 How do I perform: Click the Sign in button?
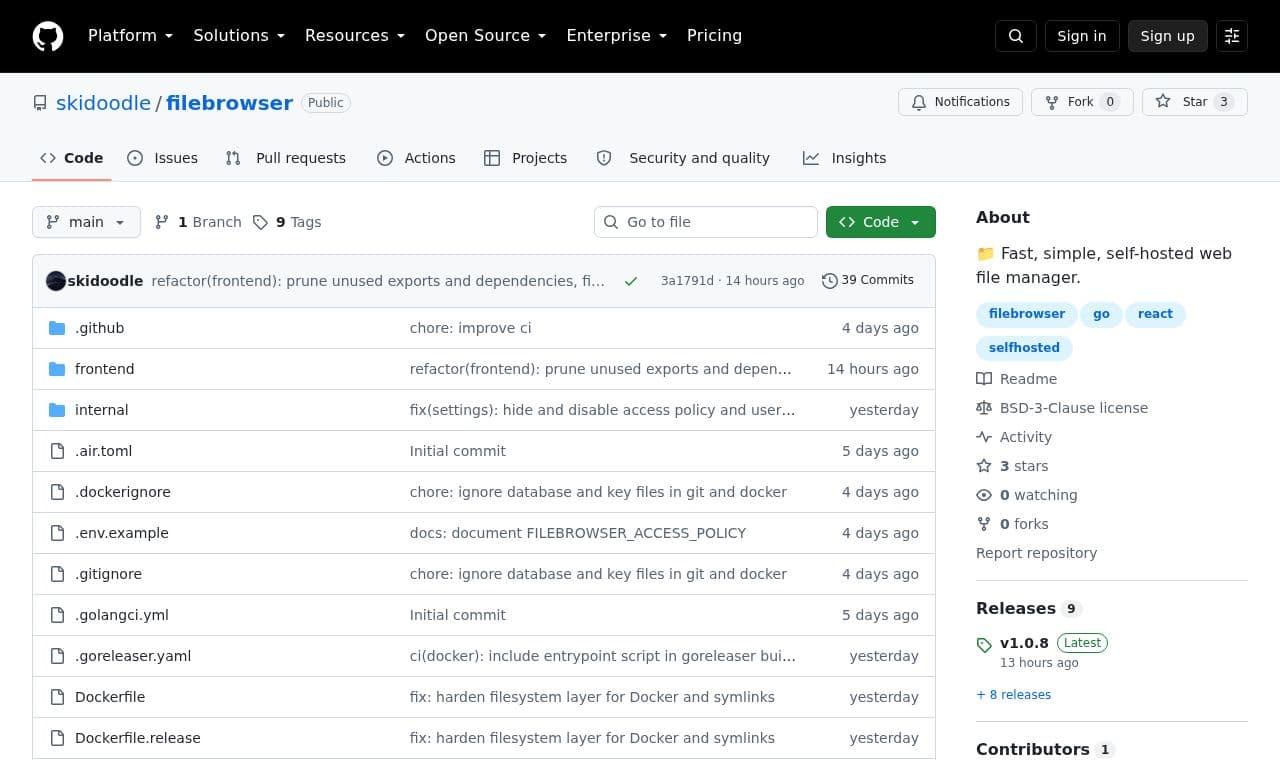click(1082, 36)
